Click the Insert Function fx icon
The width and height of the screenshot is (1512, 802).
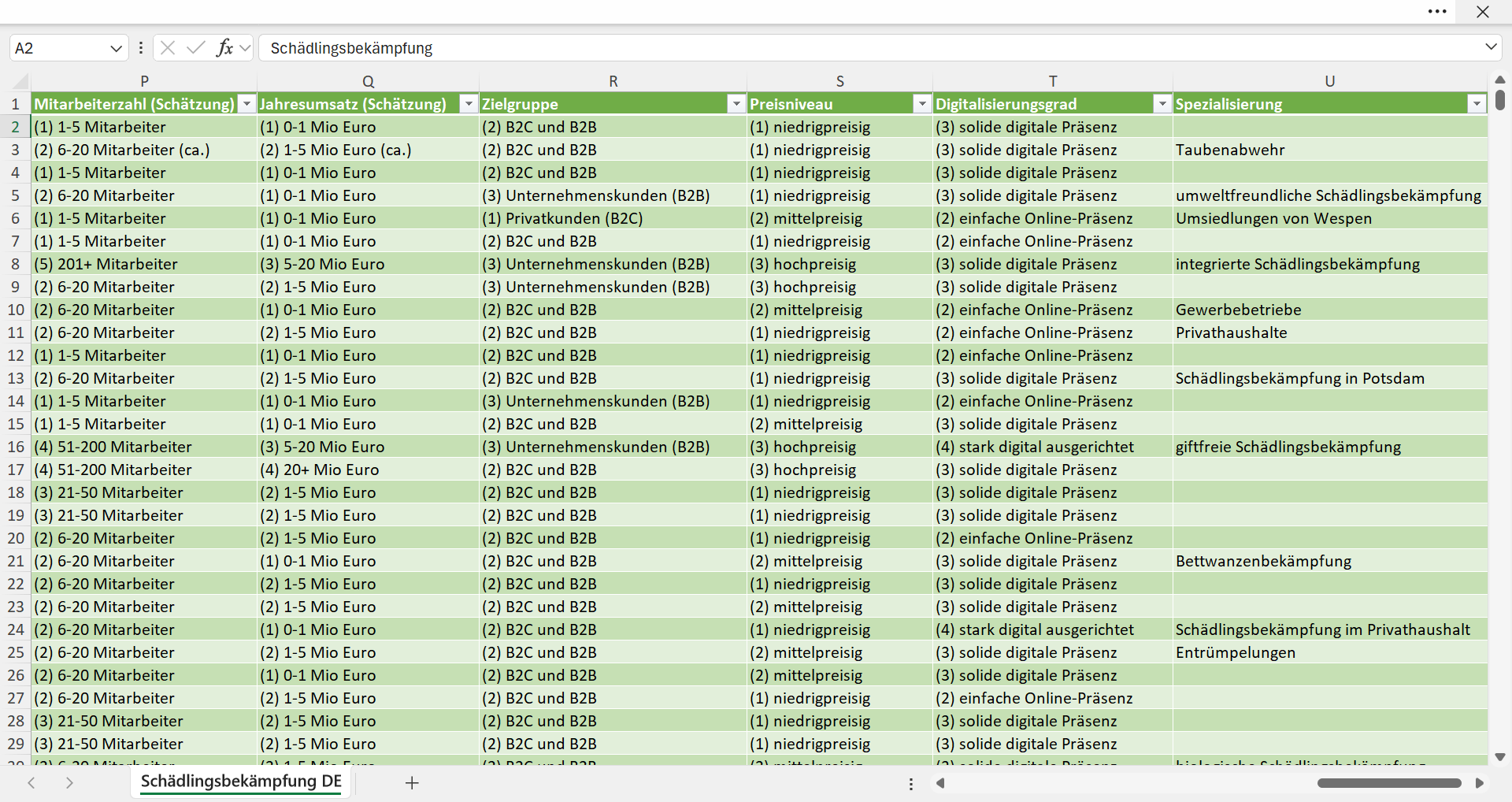[x=224, y=48]
